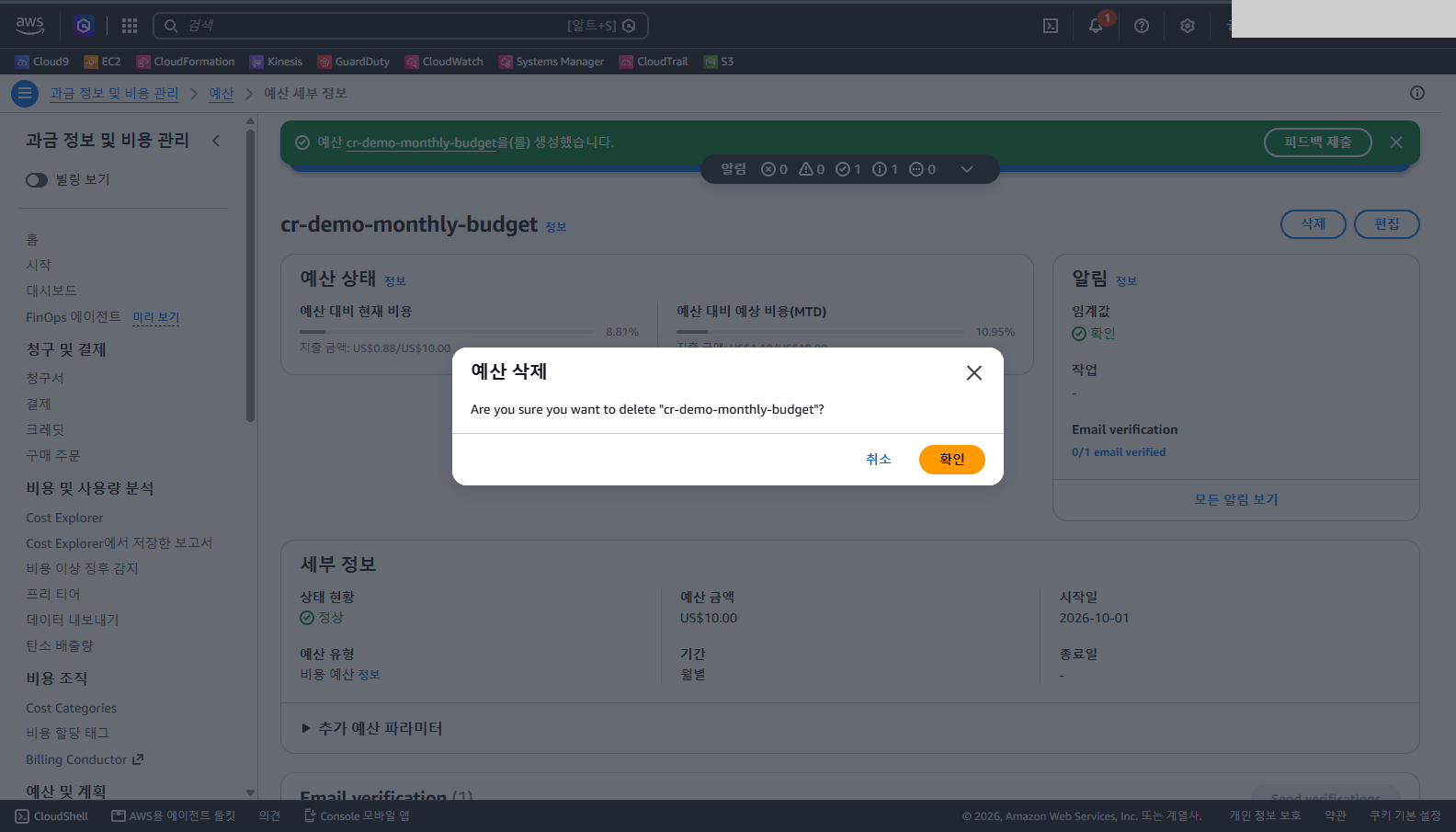Click the page info circle icon
This screenshot has width=1456, height=832.
click(1417, 93)
